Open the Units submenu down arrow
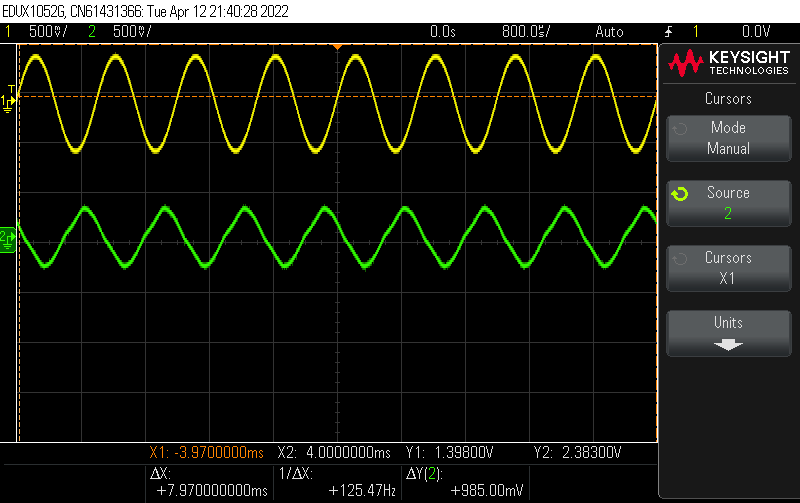This screenshot has height=503, width=800. click(x=728, y=344)
